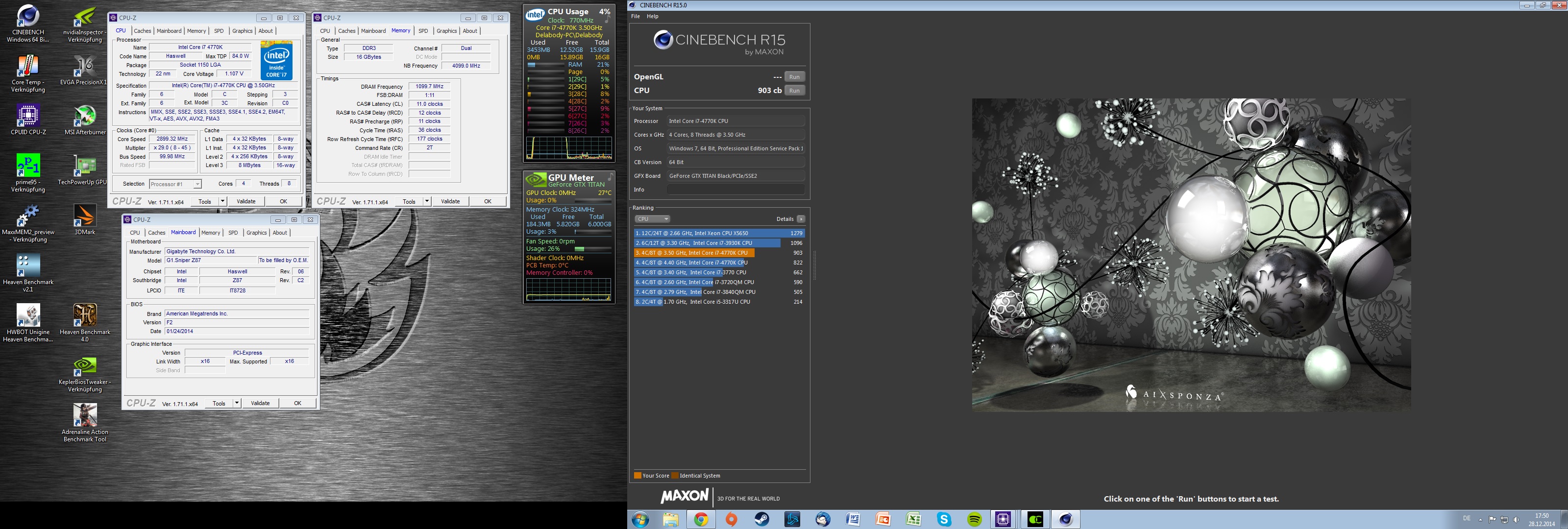The image size is (1568, 529).
Task: Select the KeplerBiosTweaker desktop shortcut
Action: (85, 373)
